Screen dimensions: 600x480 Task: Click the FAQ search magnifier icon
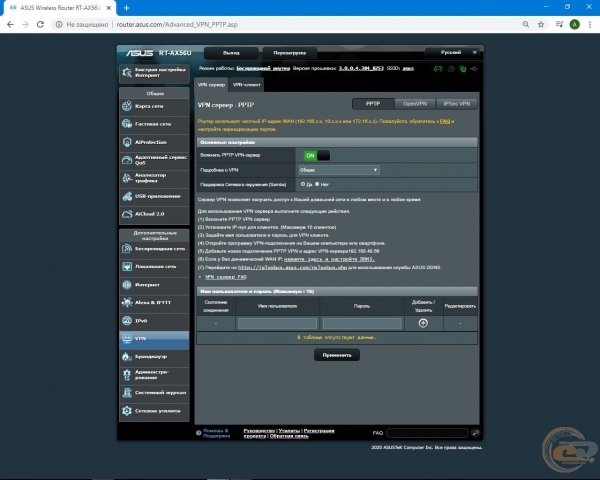coord(475,433)
